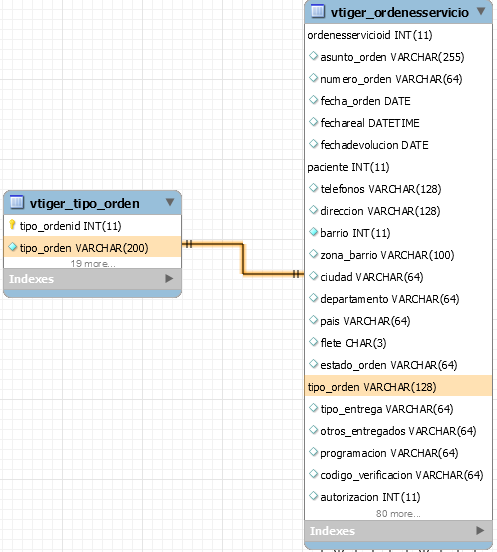This screenshot has width=497, height=552.
Task: Select the paciente INT(11) column
Action: tap(398, 167)
